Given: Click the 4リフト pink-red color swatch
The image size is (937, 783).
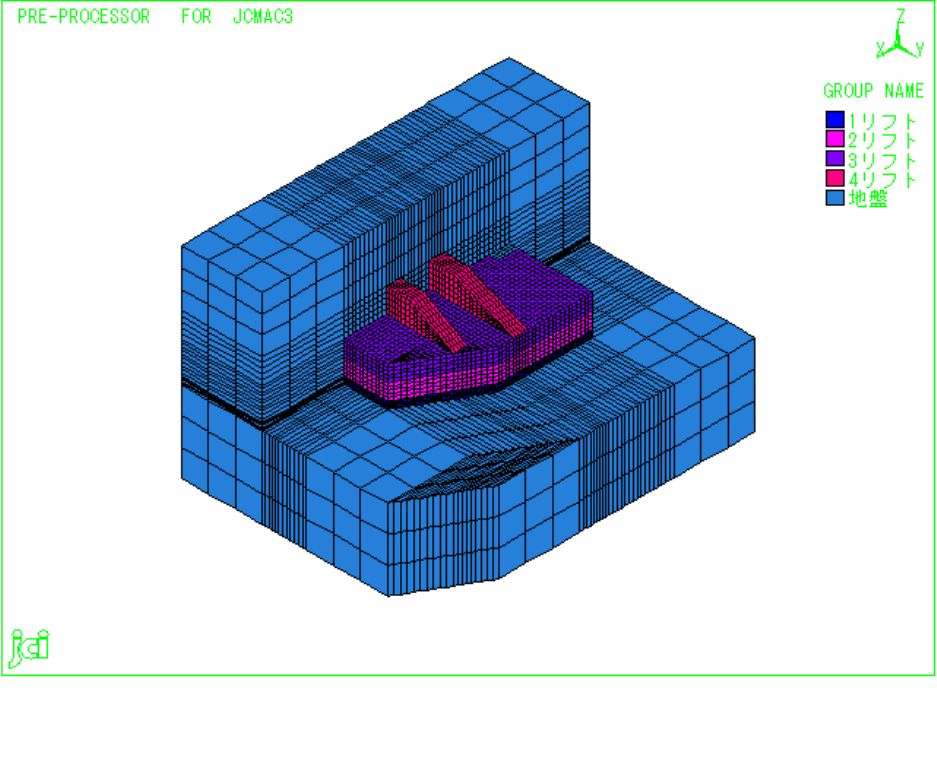Looking at the screenshot, I should [x=835, y=178].
